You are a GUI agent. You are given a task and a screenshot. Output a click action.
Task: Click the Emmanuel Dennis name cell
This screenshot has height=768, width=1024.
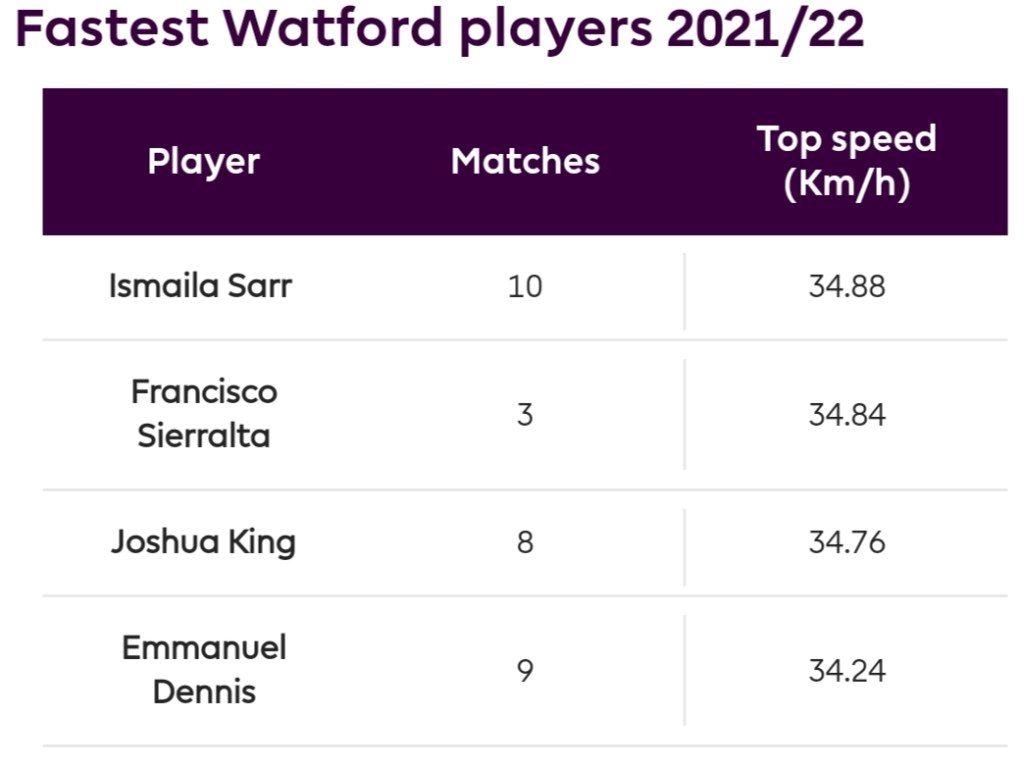click(204, 669)
